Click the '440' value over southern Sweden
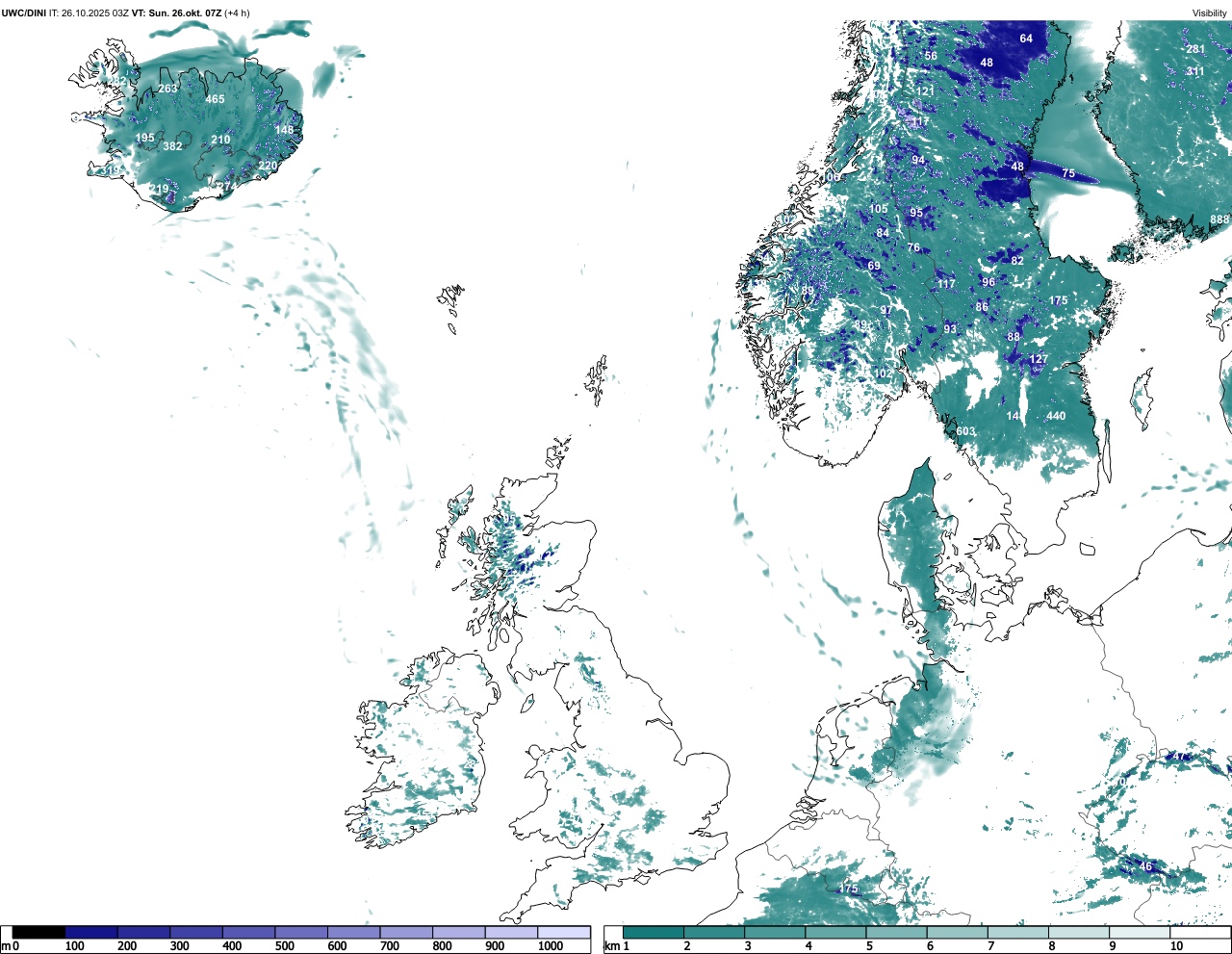The height and width of the screenshot is (954, 1232). pyautogui.click(x=1056, y=416)
